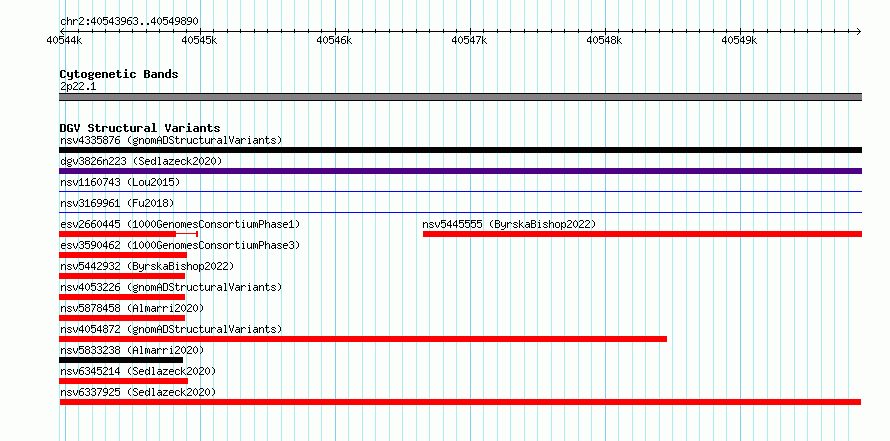The height and width of the screenshot is (441, 890).
Task: Click the 2p22.1 band label
Action: click(x=78, y=86)
